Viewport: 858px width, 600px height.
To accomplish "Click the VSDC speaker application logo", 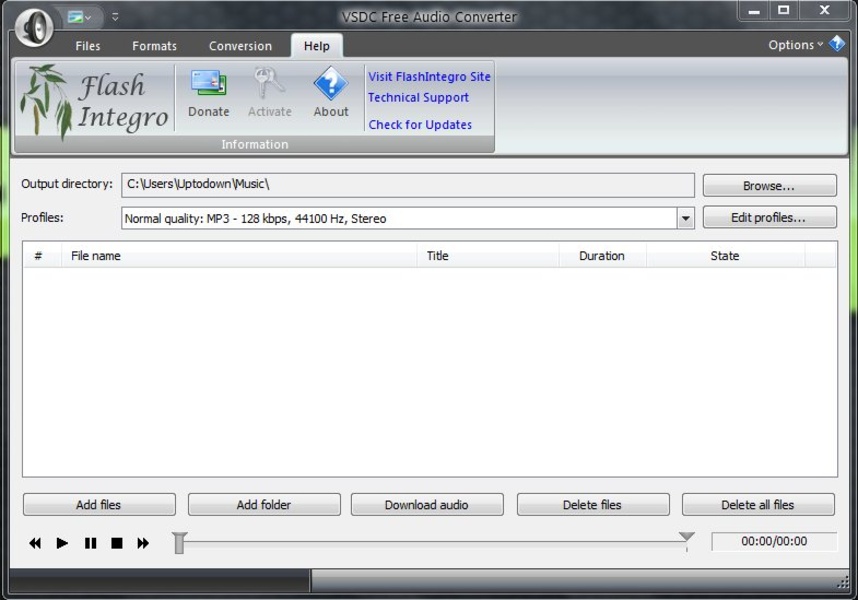I will pyautogui.click(x=34, y=27).
